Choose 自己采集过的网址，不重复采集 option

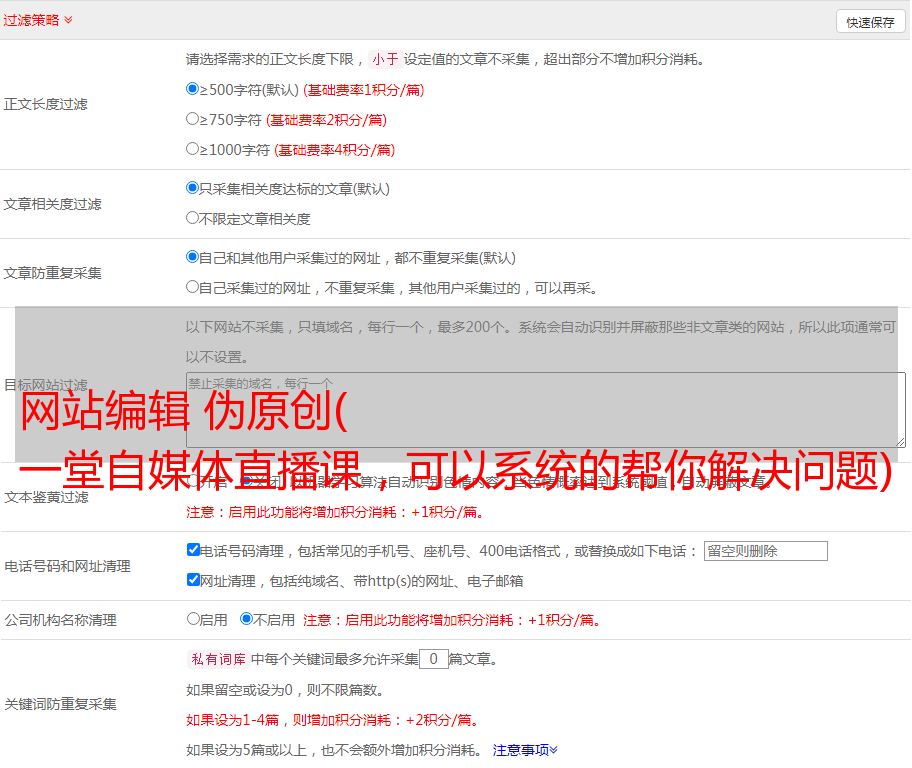click(x=193, y=287)
